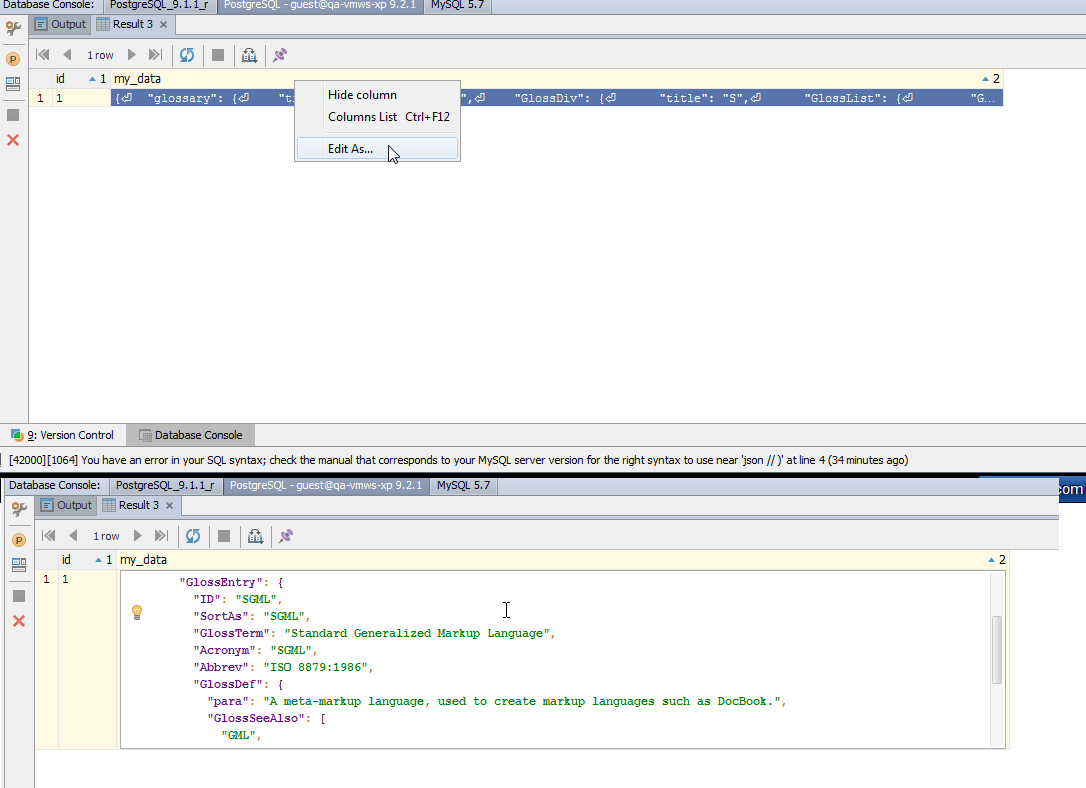The image size is (1086, 788).
Task: Click Last page icon in lower toolbar
Action: 161,536
